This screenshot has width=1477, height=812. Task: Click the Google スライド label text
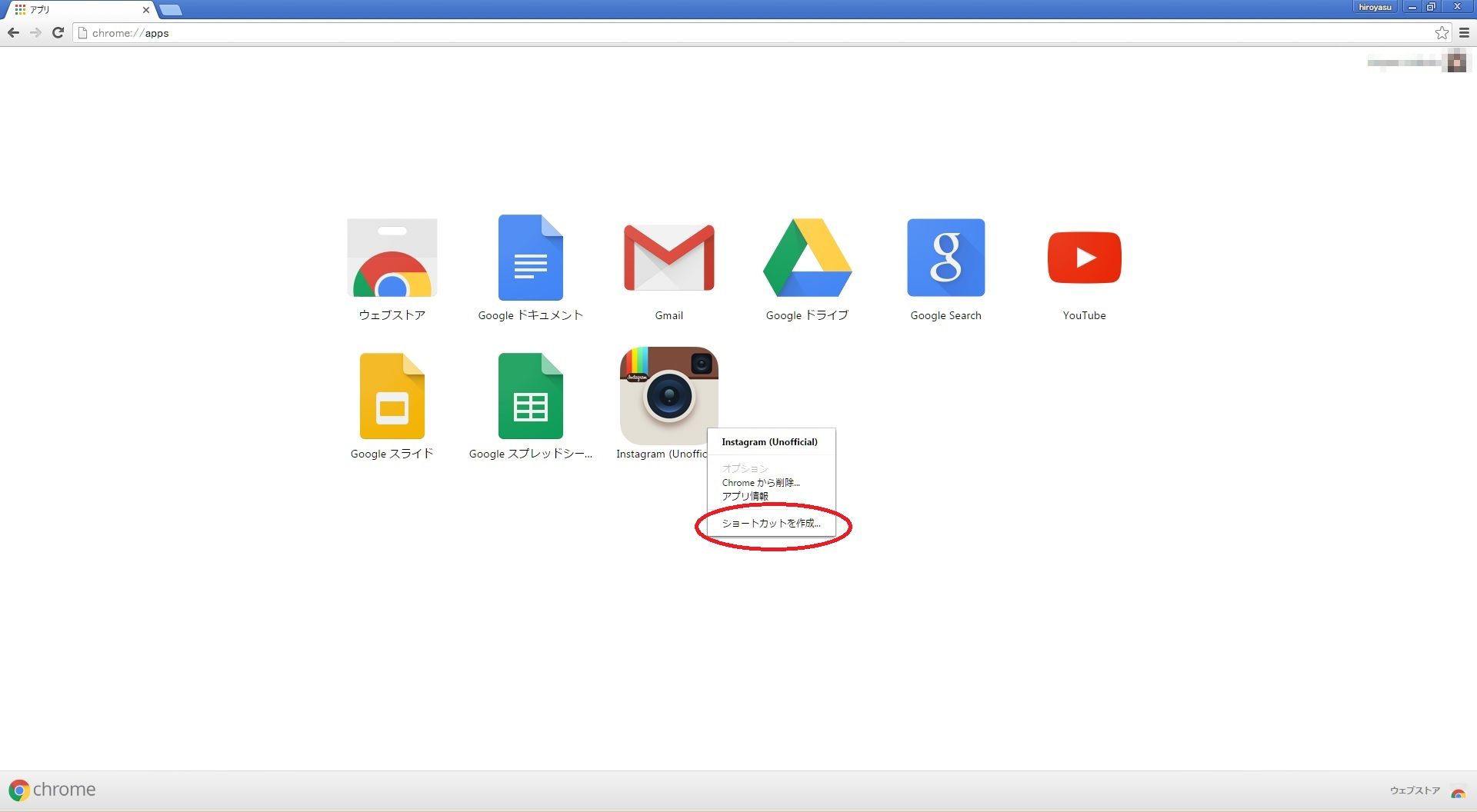pos(392,454)
